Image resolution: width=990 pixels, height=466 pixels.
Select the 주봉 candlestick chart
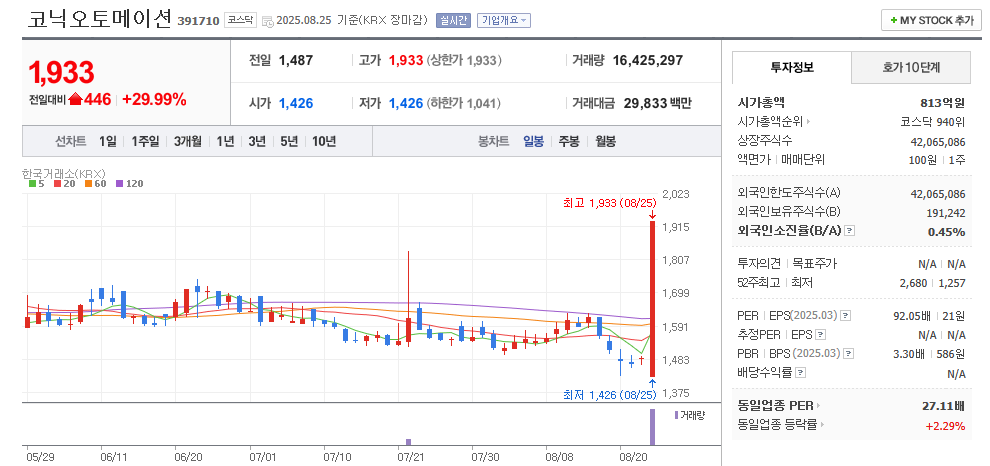tap(569, 141)
